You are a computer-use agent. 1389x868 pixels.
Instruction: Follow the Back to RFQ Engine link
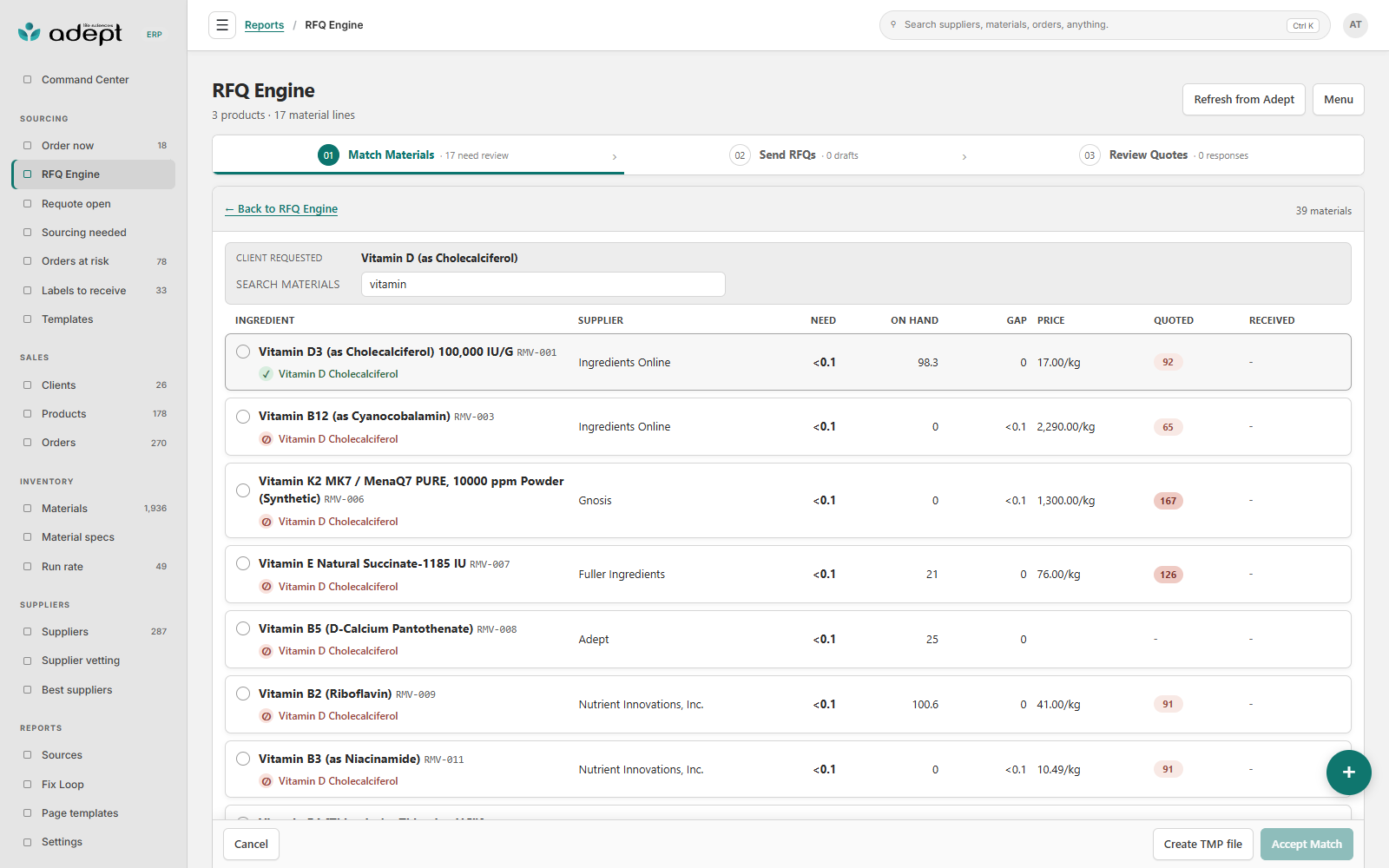(x=281, y=209)
